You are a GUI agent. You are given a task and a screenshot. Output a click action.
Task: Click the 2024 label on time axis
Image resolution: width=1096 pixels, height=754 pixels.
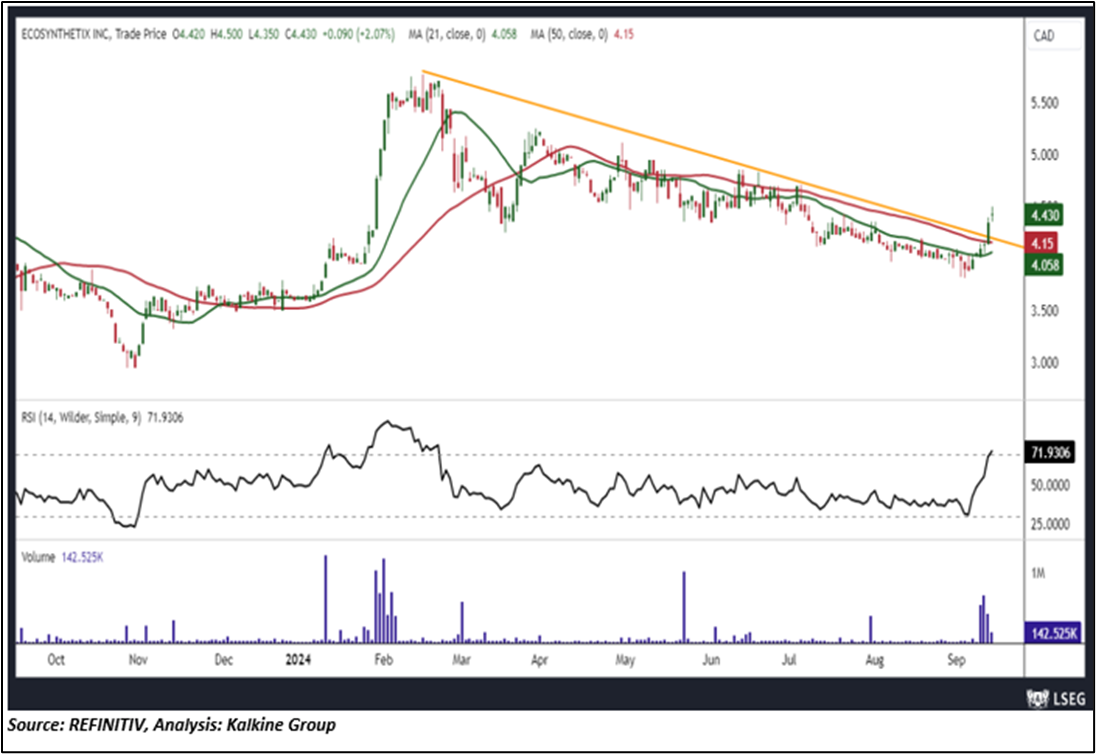coord(298,660)
